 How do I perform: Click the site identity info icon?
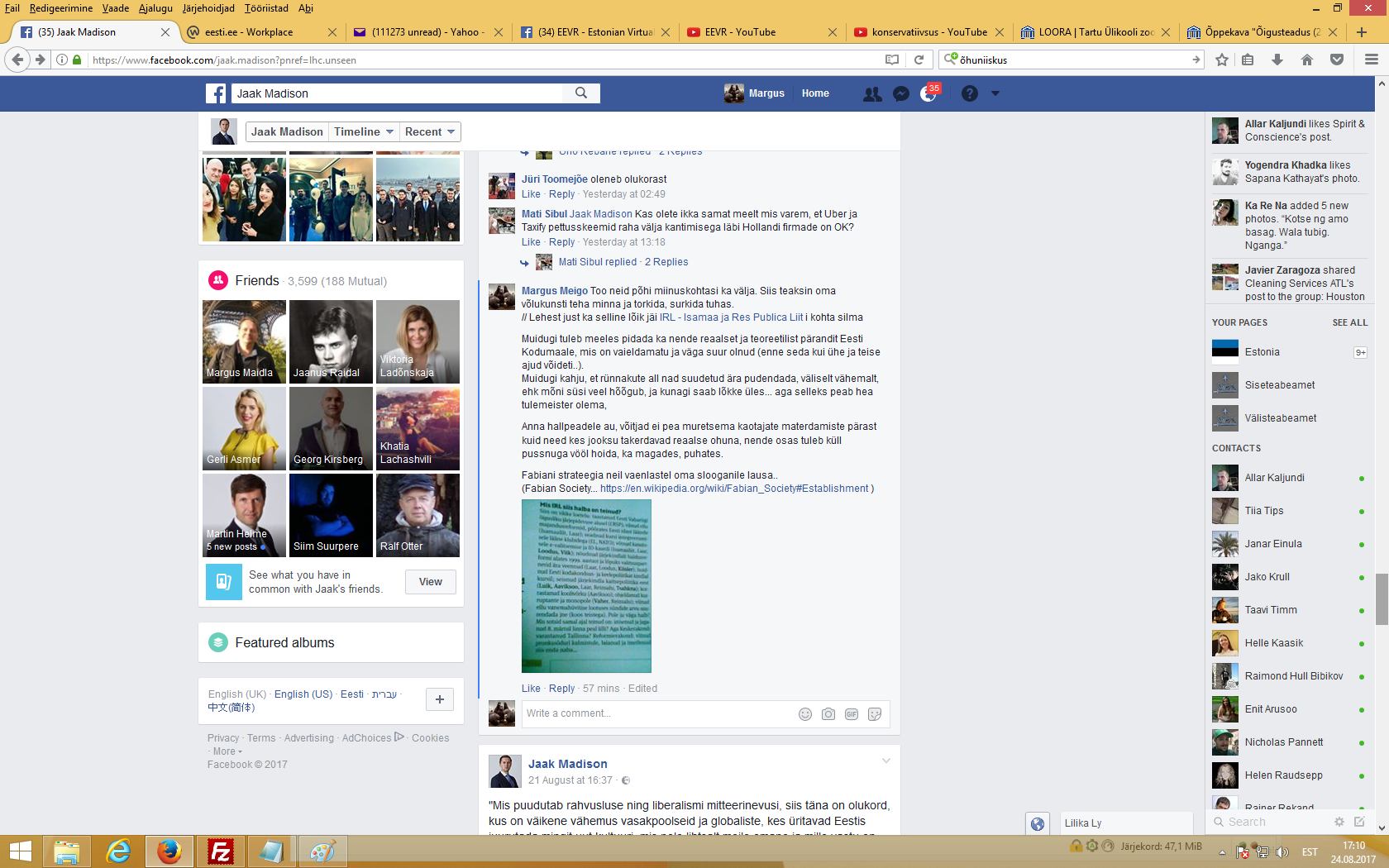62,60
